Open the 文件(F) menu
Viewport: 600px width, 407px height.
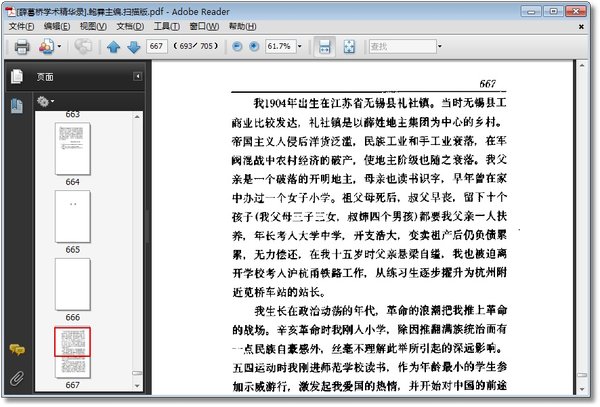tap(21, 25)
